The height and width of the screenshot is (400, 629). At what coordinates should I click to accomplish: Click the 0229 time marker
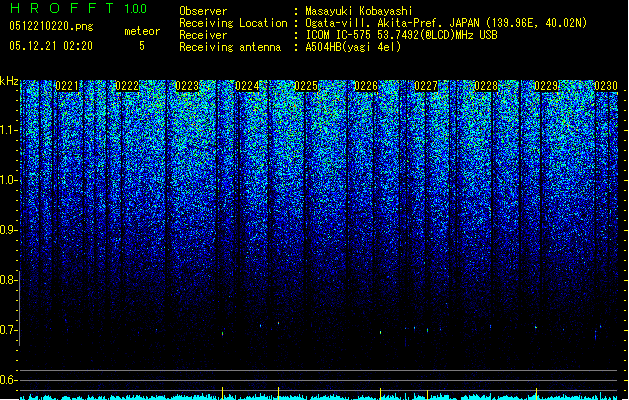(546, 86)
